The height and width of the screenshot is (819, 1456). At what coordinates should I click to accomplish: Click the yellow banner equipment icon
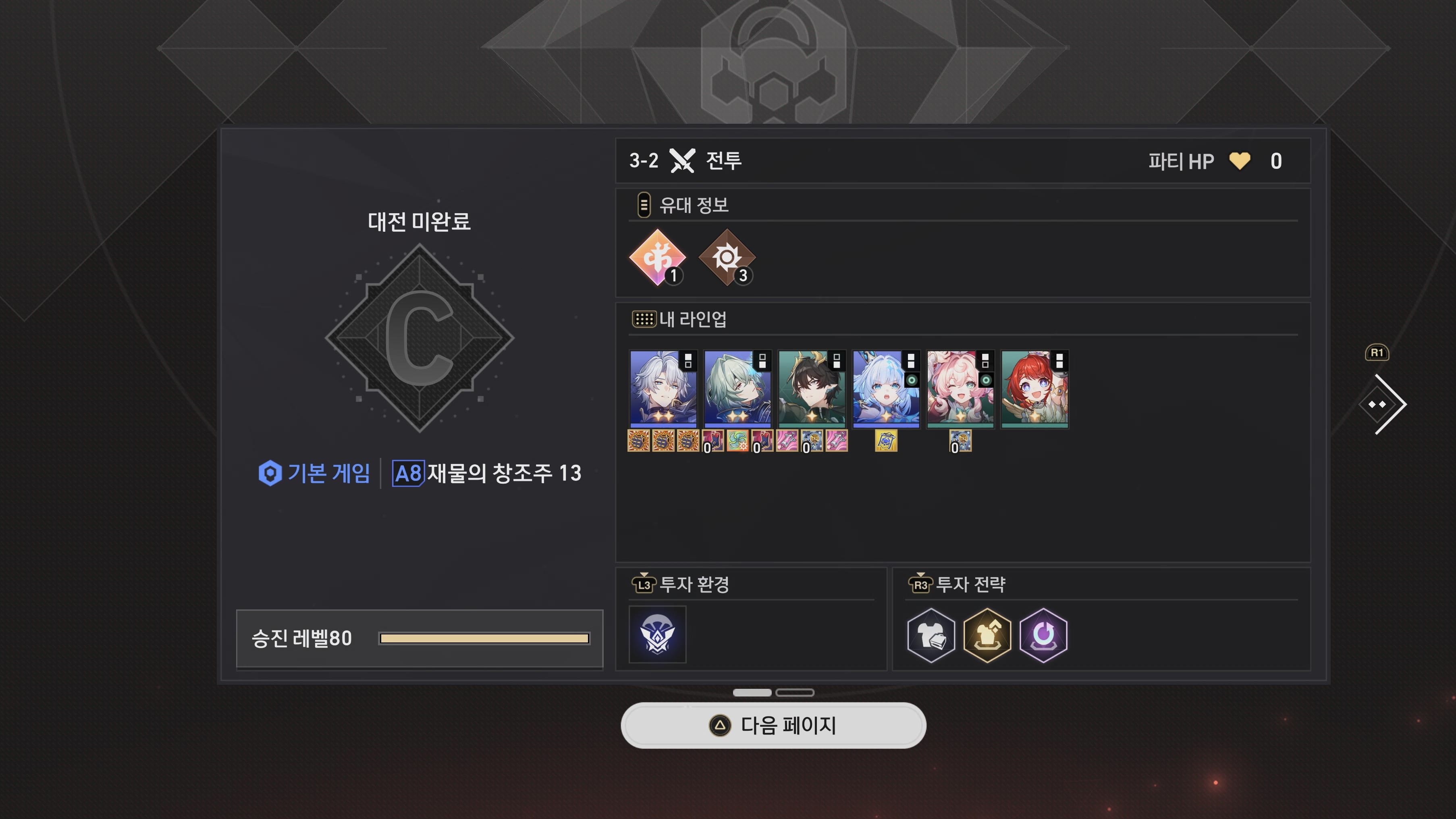coord(886,441)
